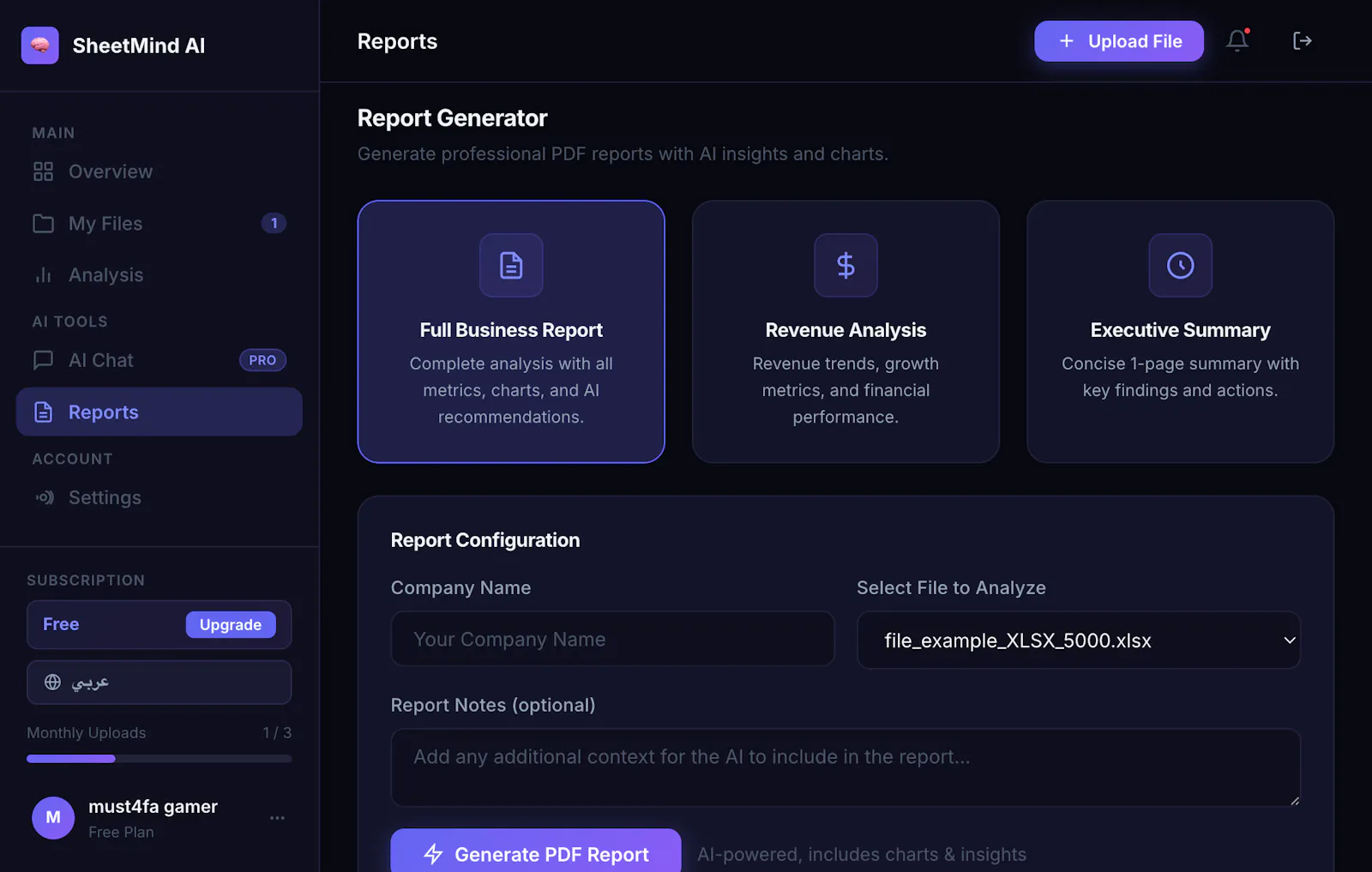Click the logout icon in header
Image resolution: width=1372 pixels, height=872 pixels.
click(x=1302, y=40)
